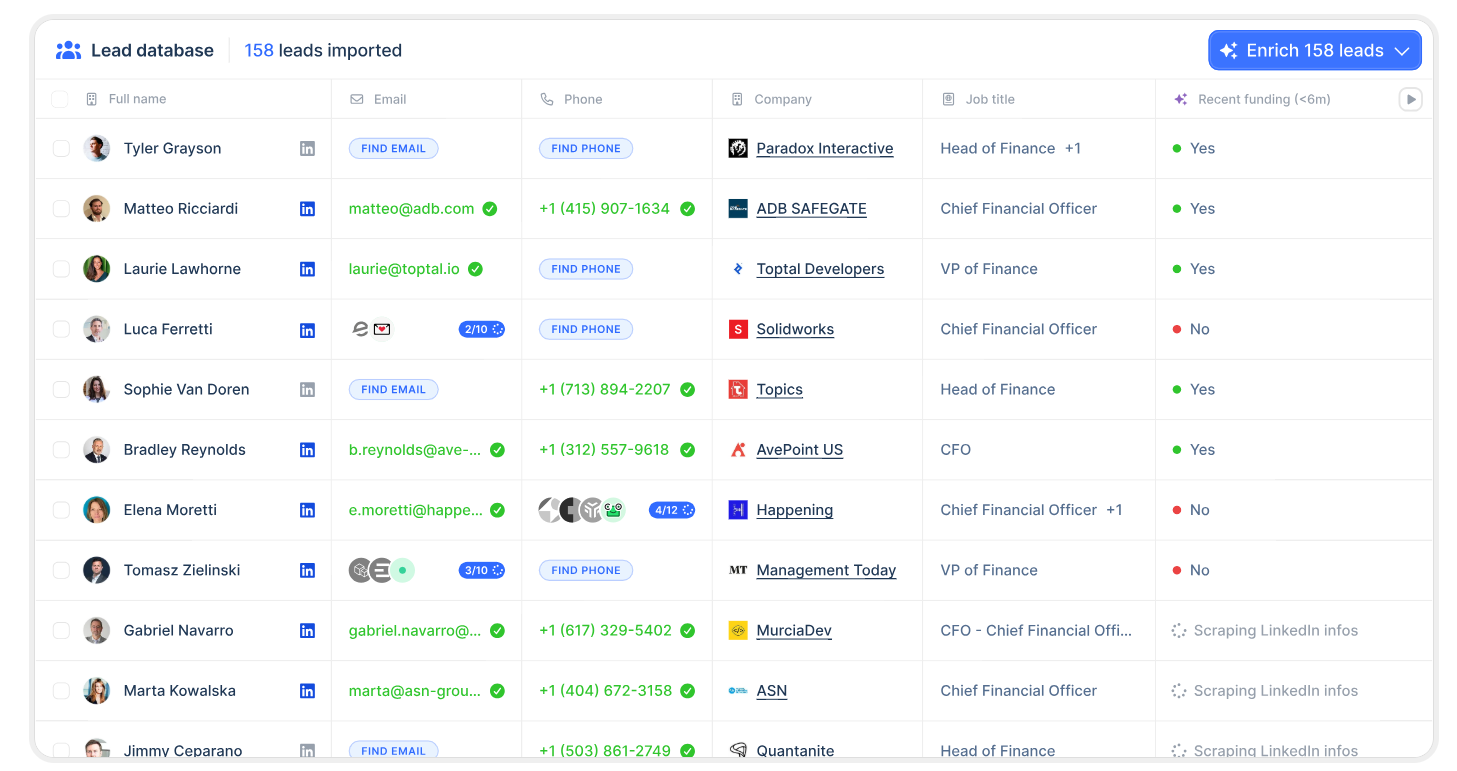The image size is (1457, 771).
Task: Open the Toptal Developers company link
Action: pos(820,269)
